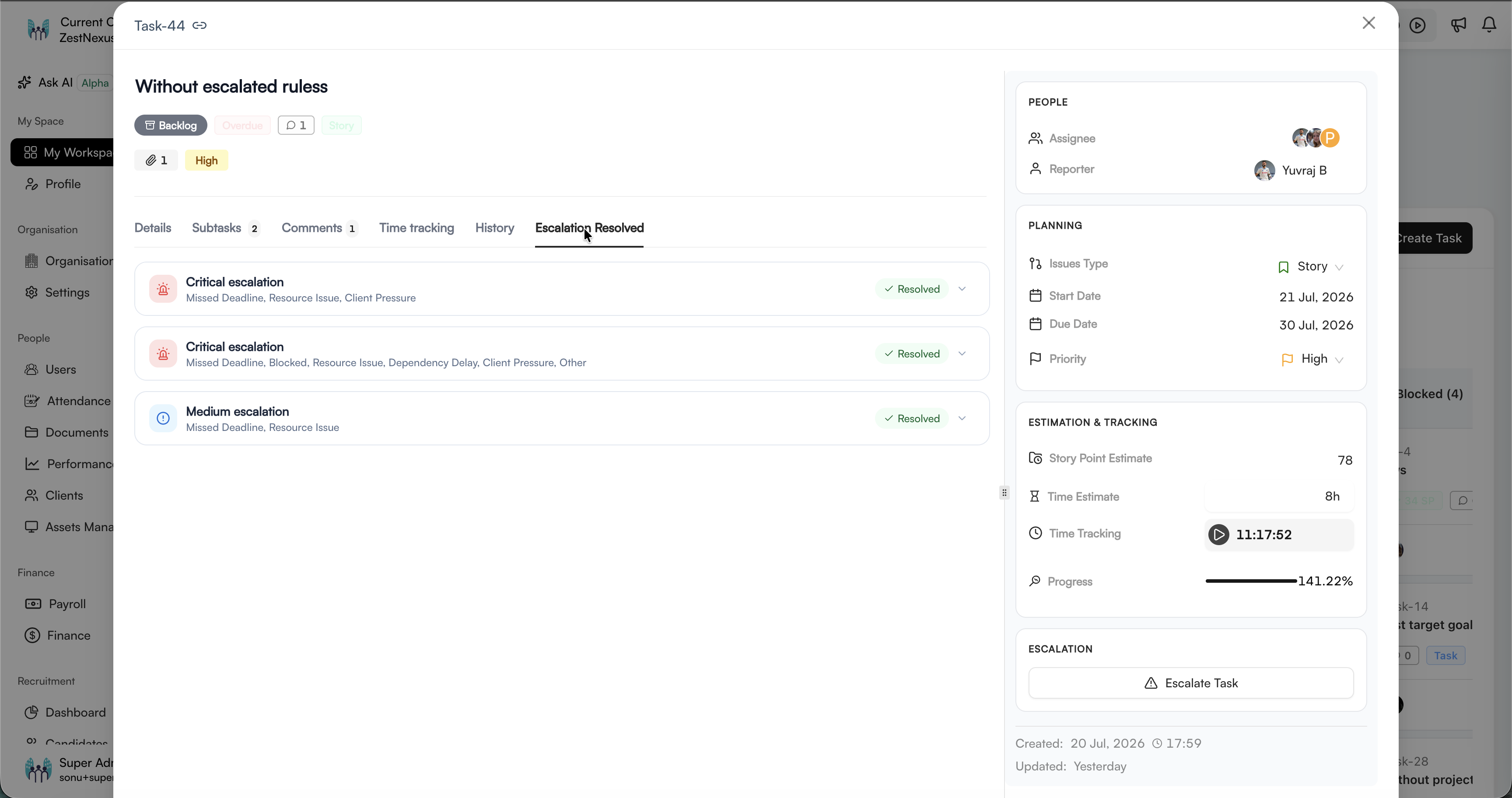Click the Story Point Estimate value 78
The width and height of the screenshot is (1512, 798).
click(x=1345, y=460)
